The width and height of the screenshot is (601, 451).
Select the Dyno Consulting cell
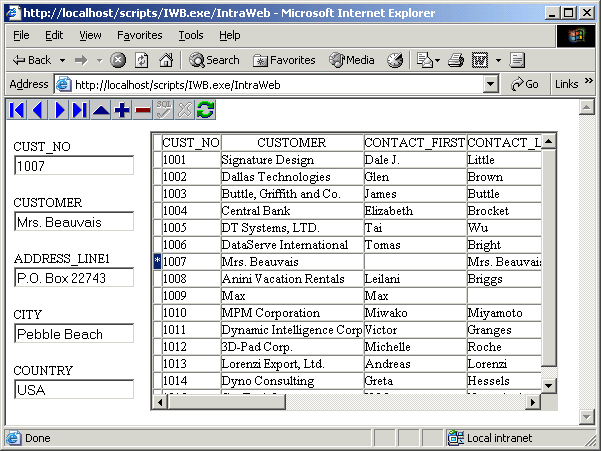pyautogui.click(x=292, y=380)
